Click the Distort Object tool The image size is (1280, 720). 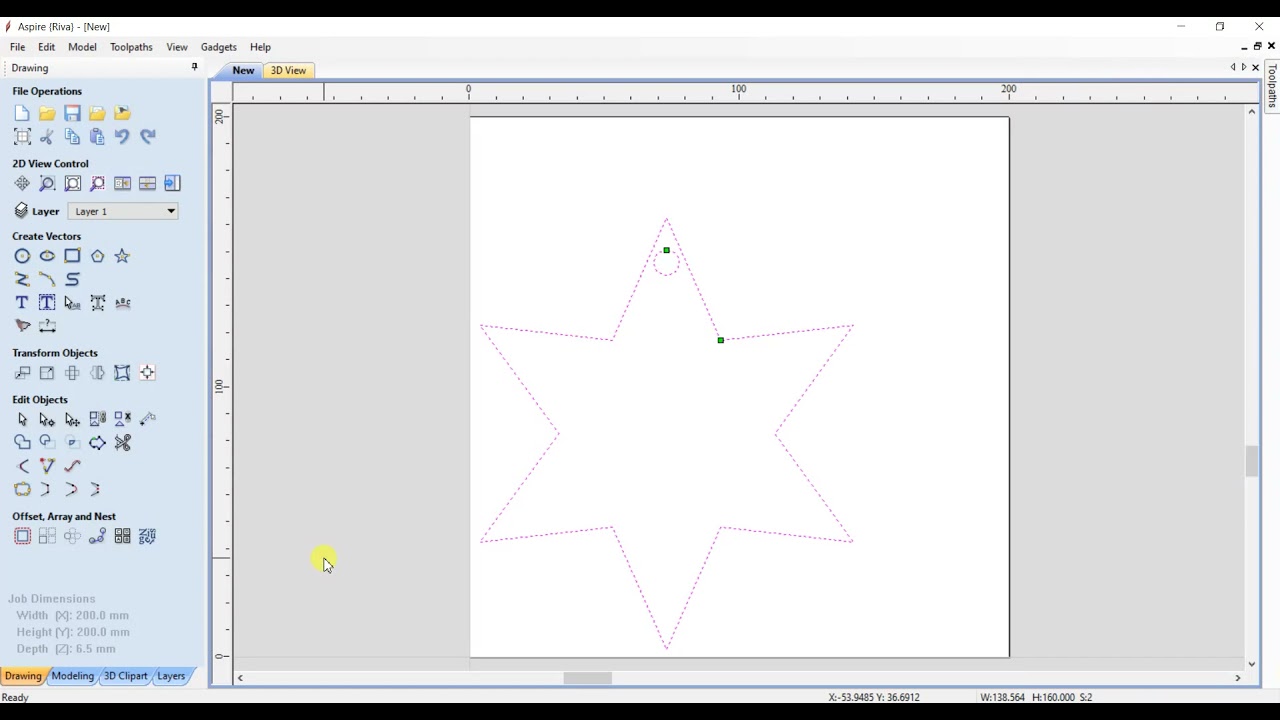(x=122, y=372)
